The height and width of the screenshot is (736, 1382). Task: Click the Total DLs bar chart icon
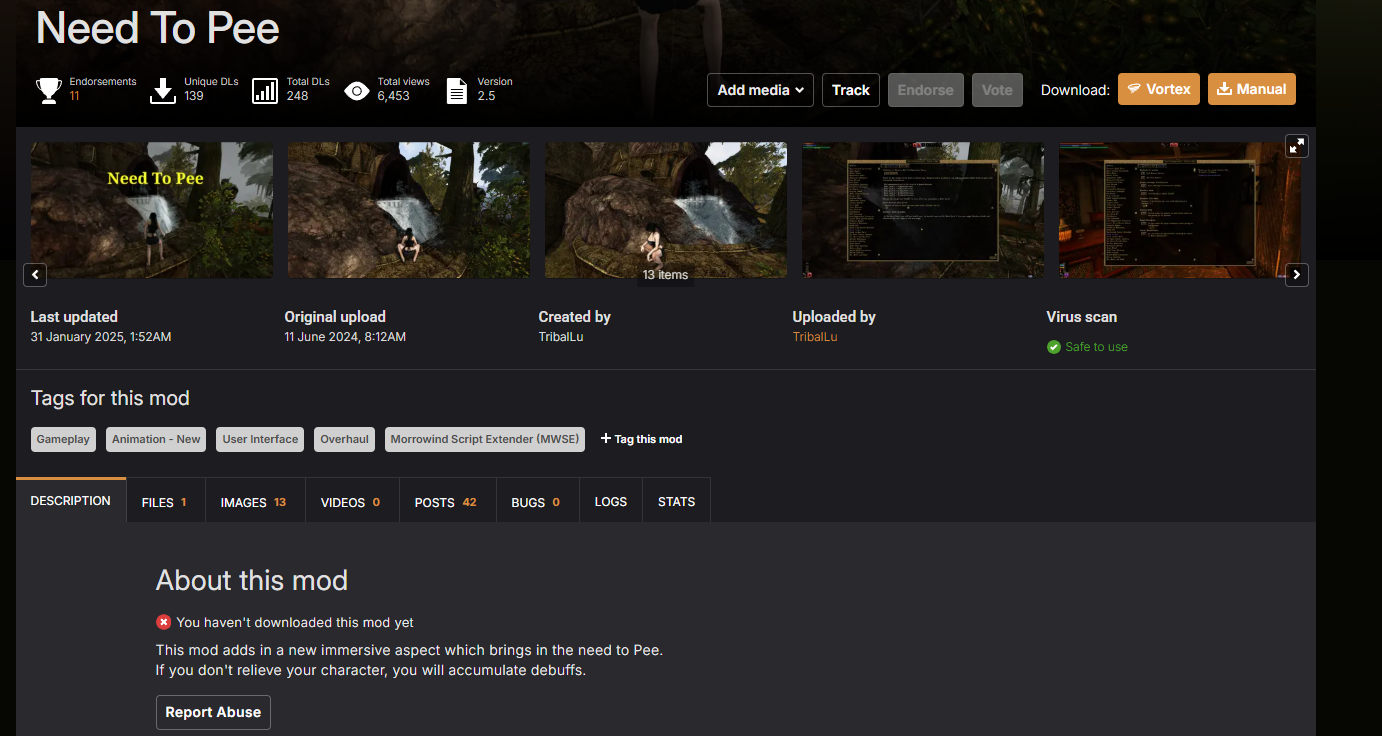point(265,91)
